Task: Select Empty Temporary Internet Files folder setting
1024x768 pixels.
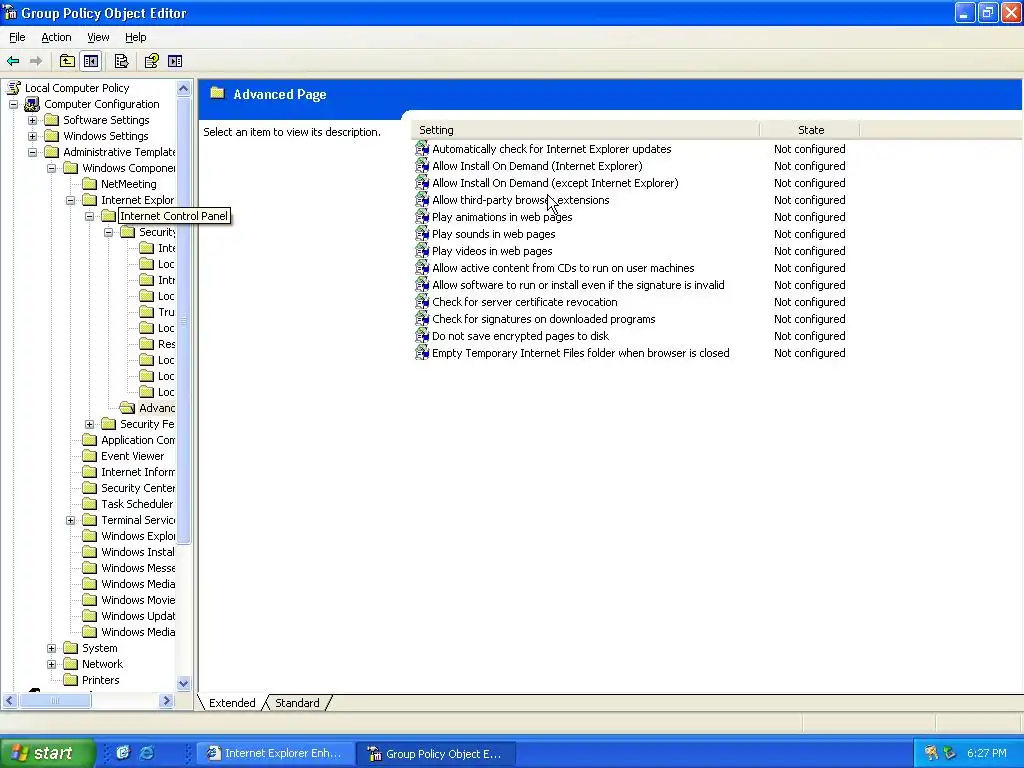Action: point(581,353)
